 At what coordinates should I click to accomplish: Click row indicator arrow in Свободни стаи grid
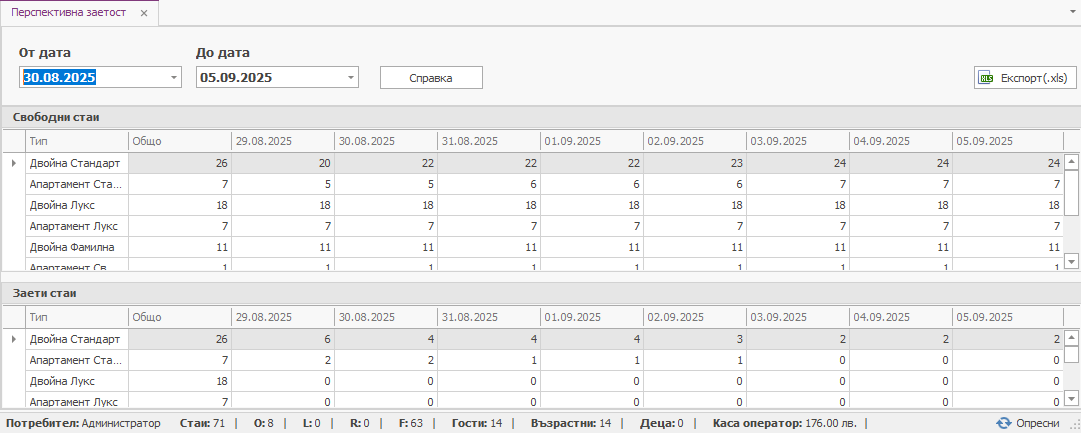coord(13,163)
